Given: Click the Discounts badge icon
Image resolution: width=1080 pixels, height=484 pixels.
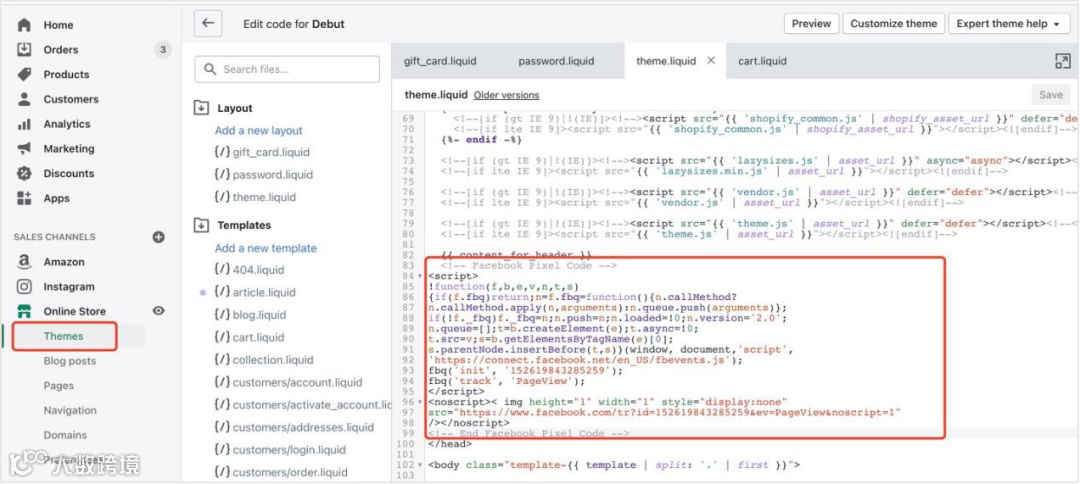Looking at the screenshot, I should (24, 173).
